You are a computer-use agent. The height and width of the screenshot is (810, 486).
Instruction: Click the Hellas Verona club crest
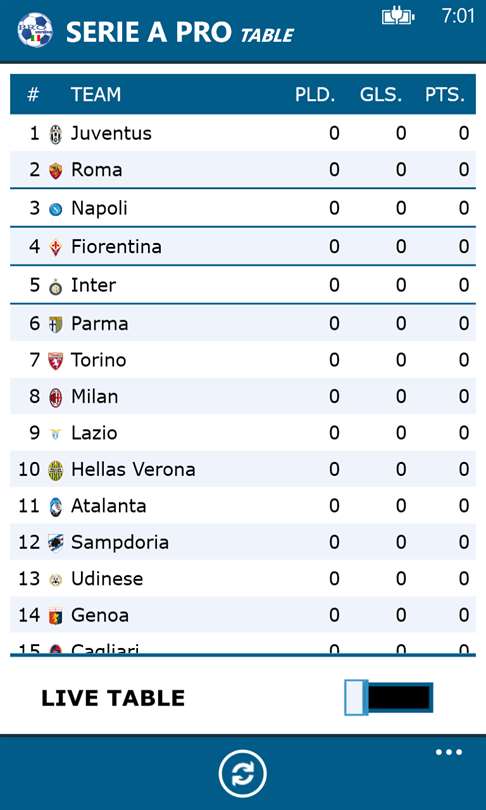click(56, 471)
